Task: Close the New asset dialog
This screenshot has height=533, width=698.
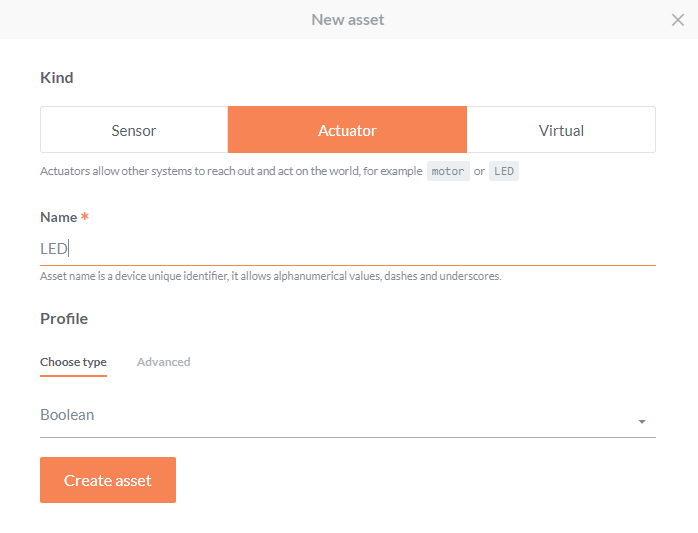Action: click(677, 20)
